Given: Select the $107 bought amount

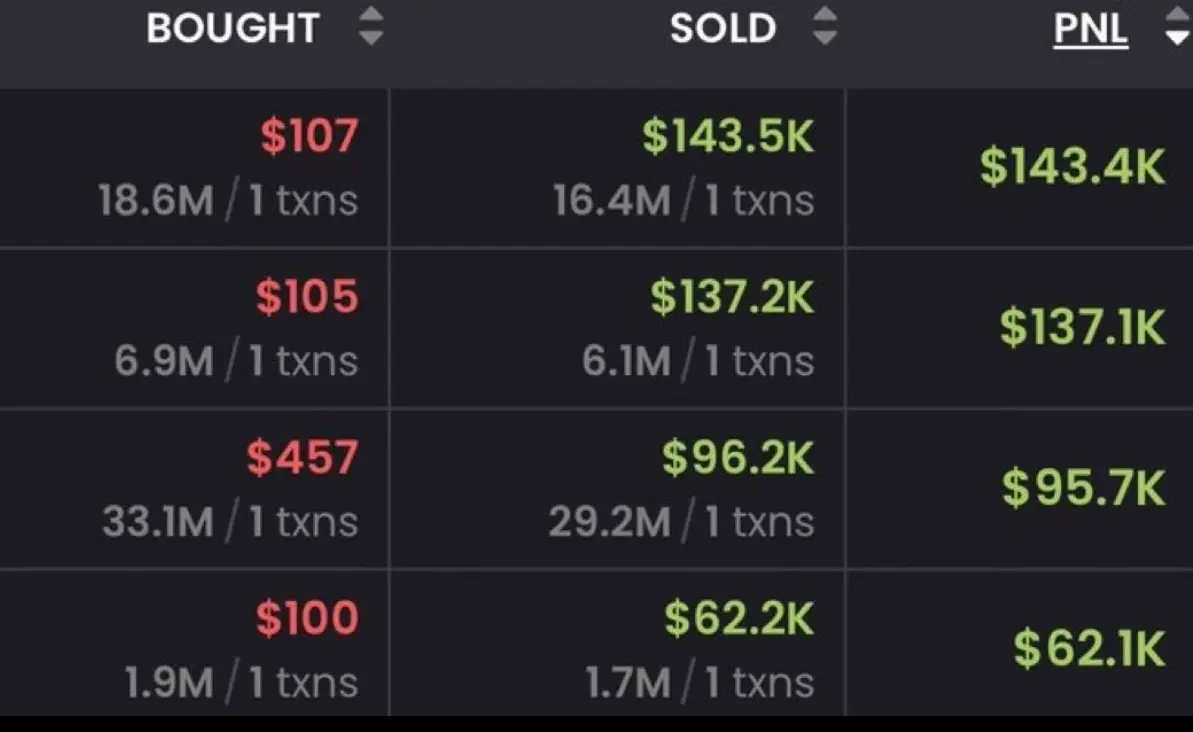Looking at the screenshot, I should pyautogui.click(x=309, y=135).
